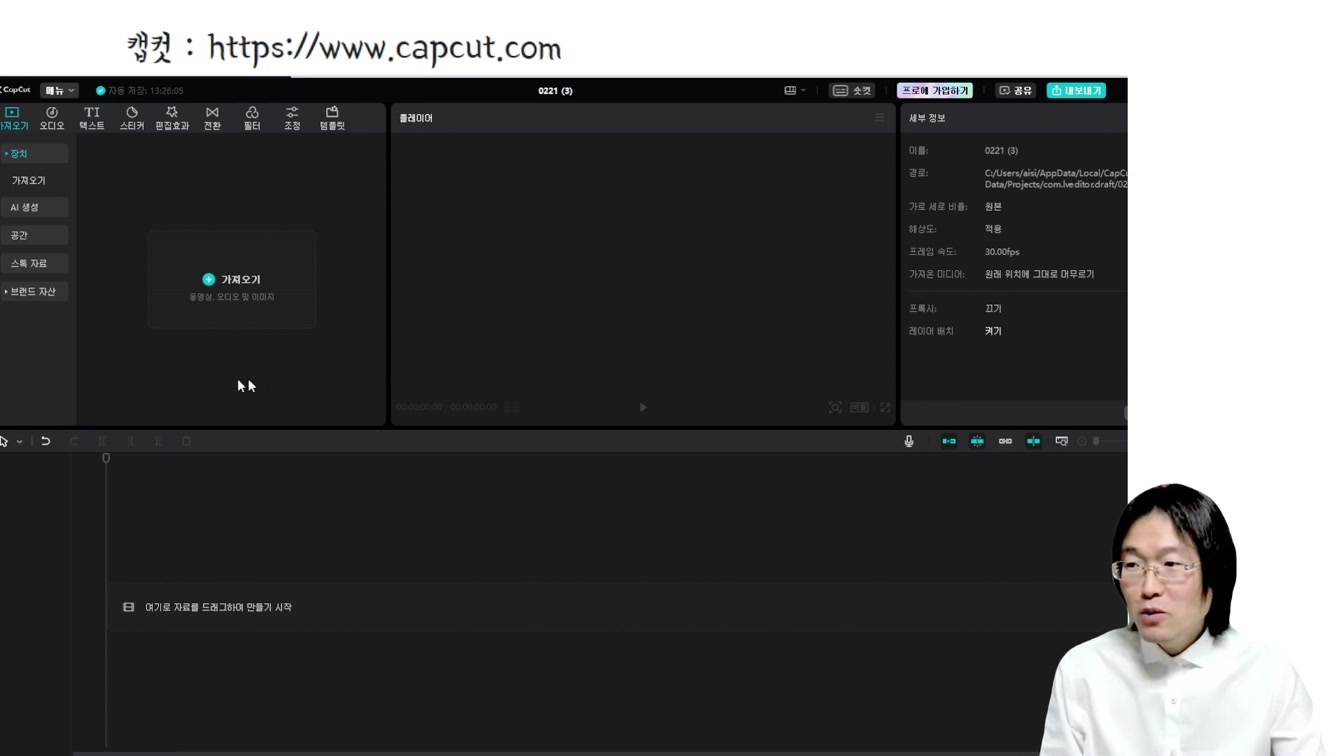Viewport: 1344px width, 756px height.
Task: Open the 편집효과 (Effects) tab
Action: [172, 118]
